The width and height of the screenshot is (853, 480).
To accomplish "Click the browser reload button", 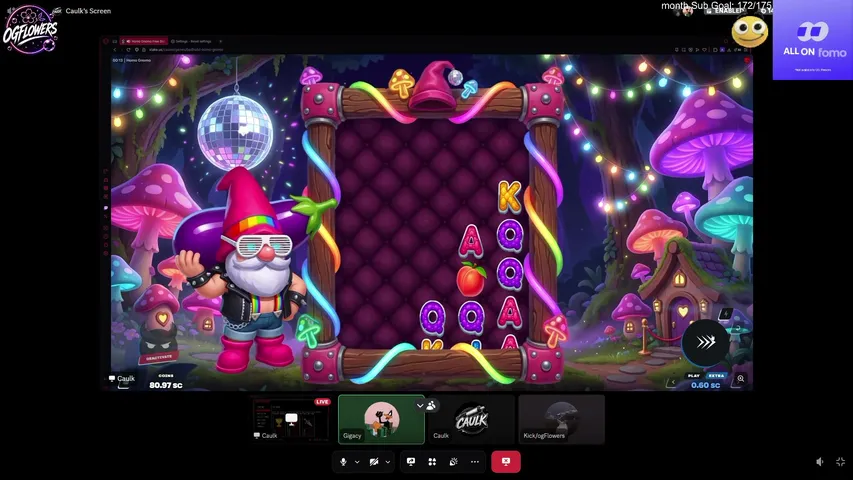I will (x=128, y=50).
